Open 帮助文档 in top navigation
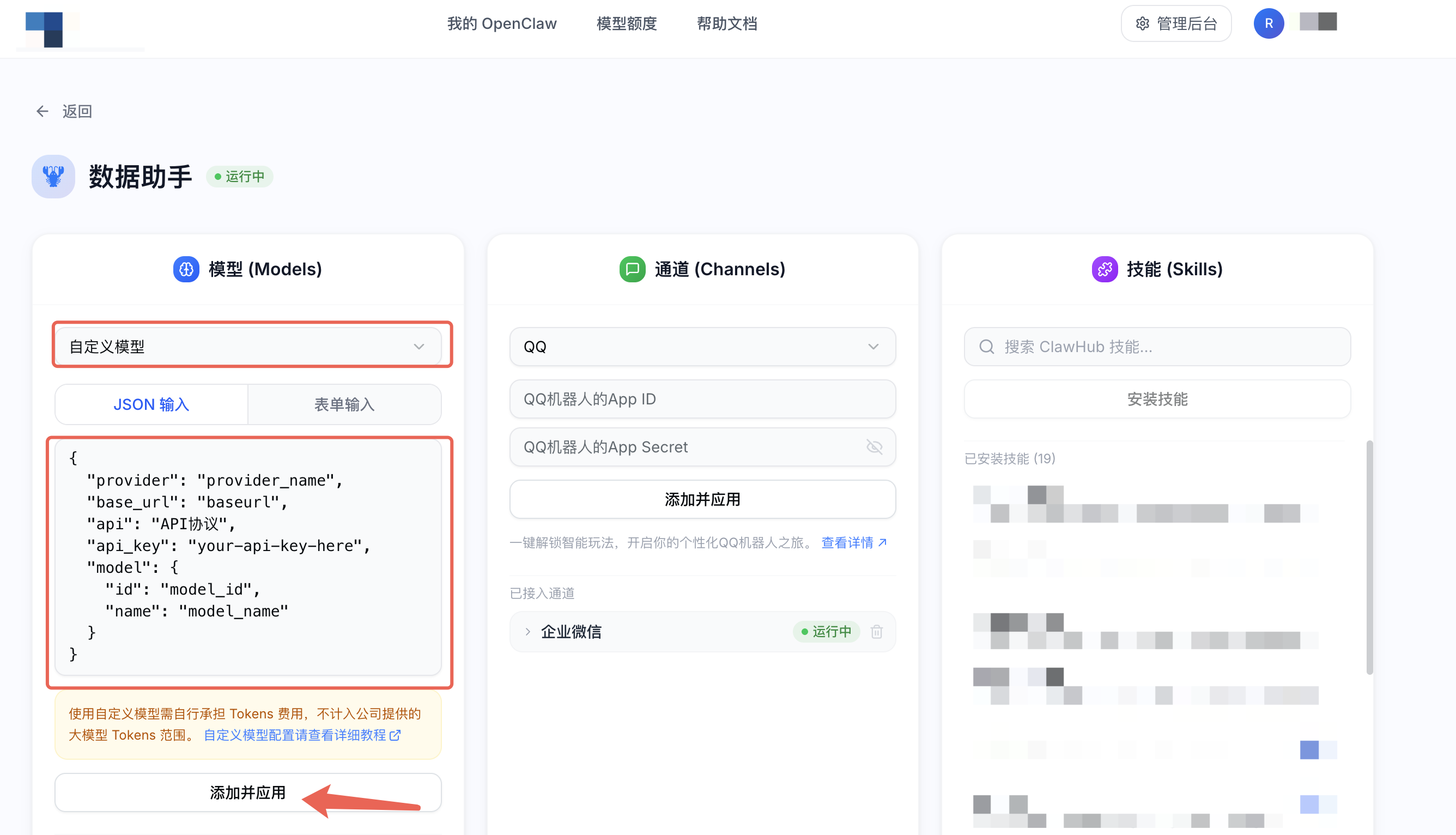Screen dimensions: 1456x835 (x=727, y=23)
